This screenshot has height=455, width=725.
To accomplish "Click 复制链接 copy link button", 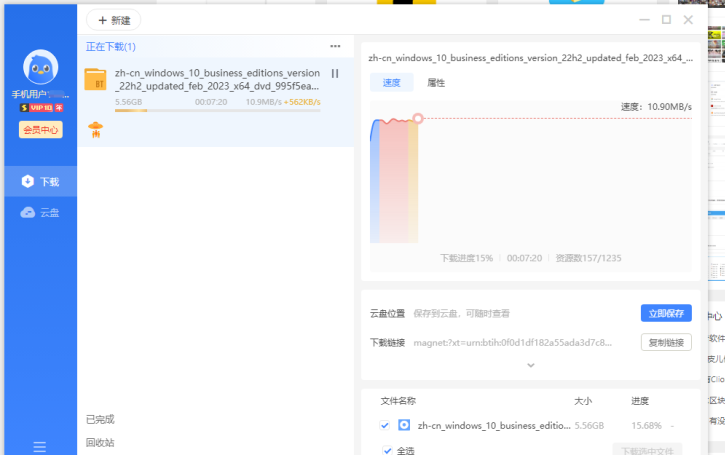I will [x=666, y=342].
